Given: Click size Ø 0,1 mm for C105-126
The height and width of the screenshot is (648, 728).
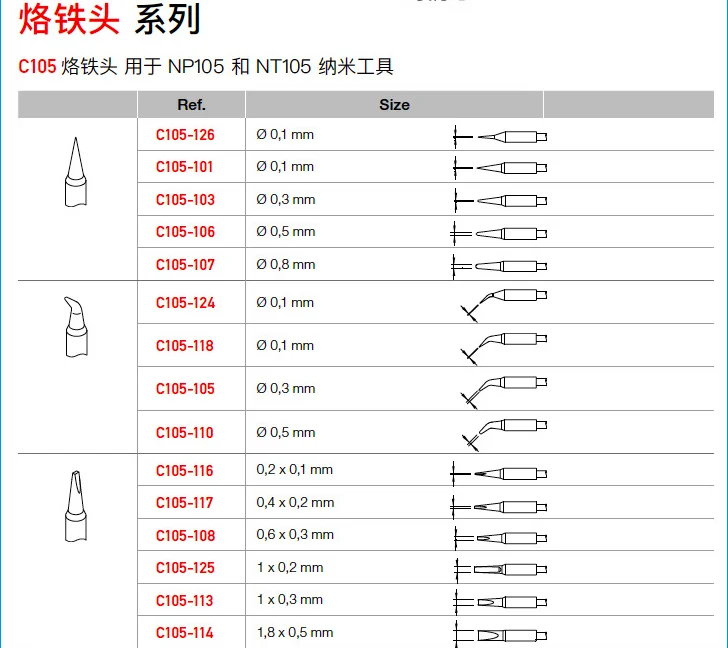Looking at the screenshot, I should coord(285,135).
